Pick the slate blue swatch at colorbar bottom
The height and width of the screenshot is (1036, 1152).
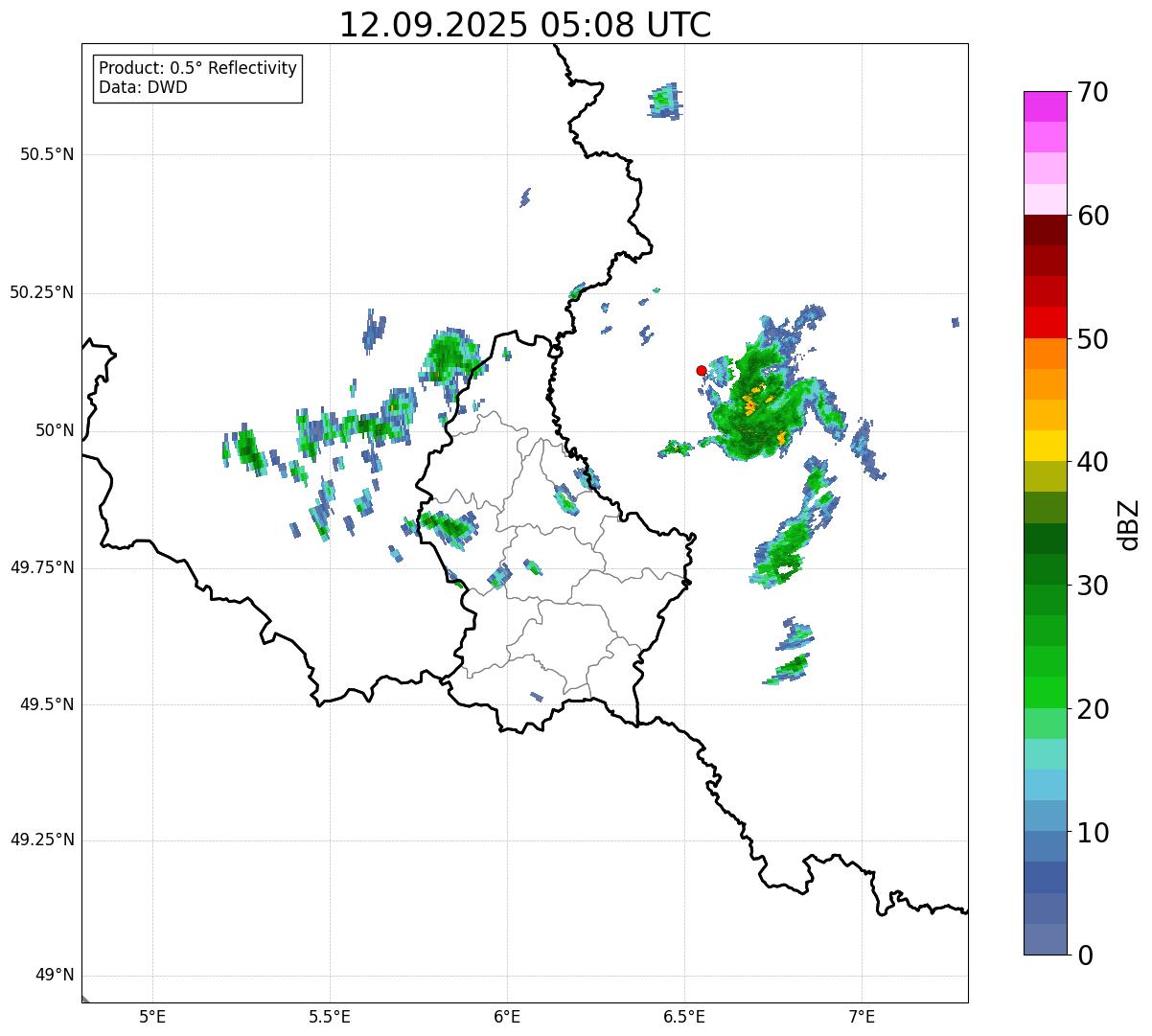(x=1045, y=939)
